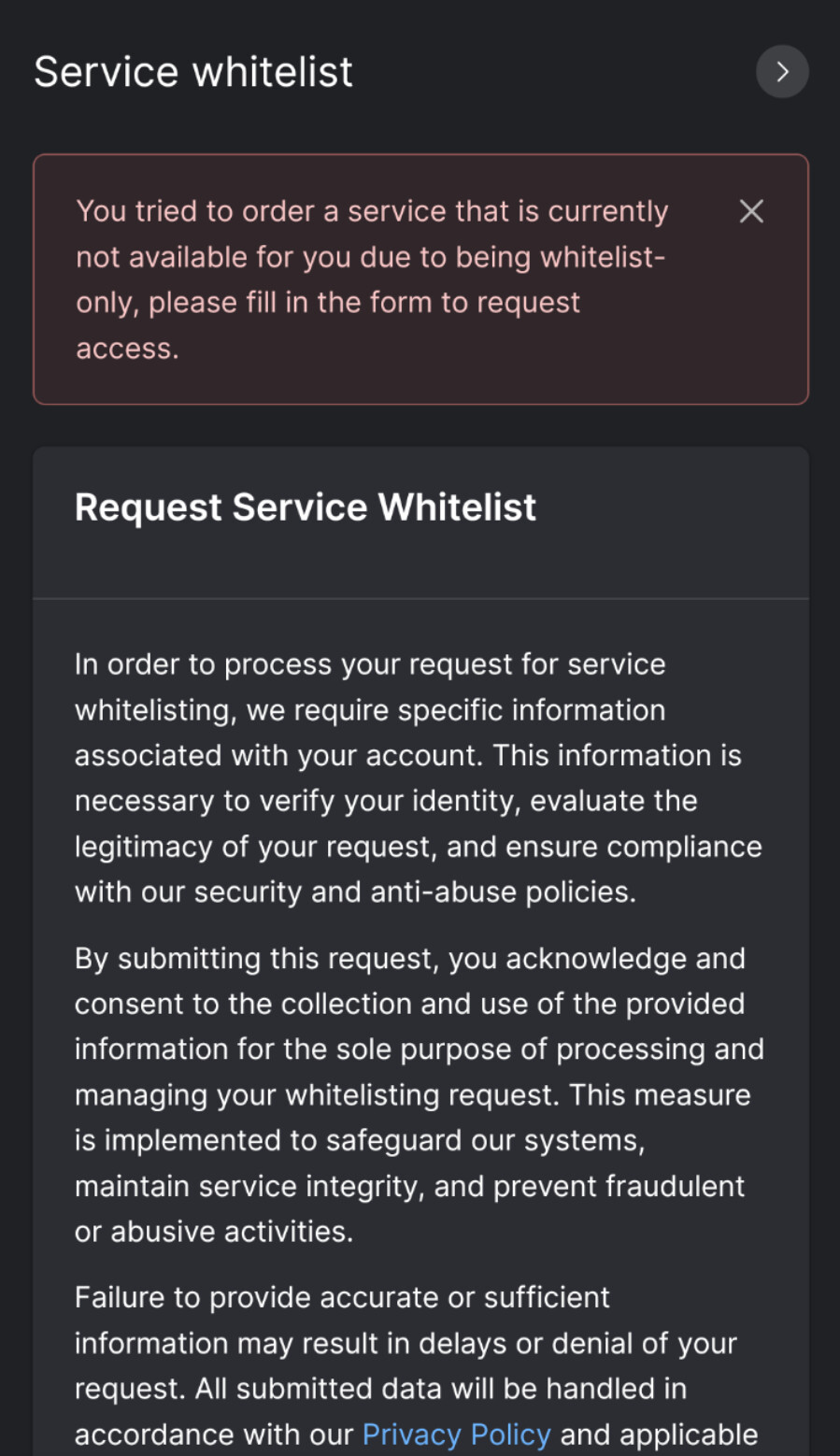Image resolution: width=840 pixels, height=1456 pixels.
Task: Click "delays or denial of your request" text
Action: pos(577,1344)
